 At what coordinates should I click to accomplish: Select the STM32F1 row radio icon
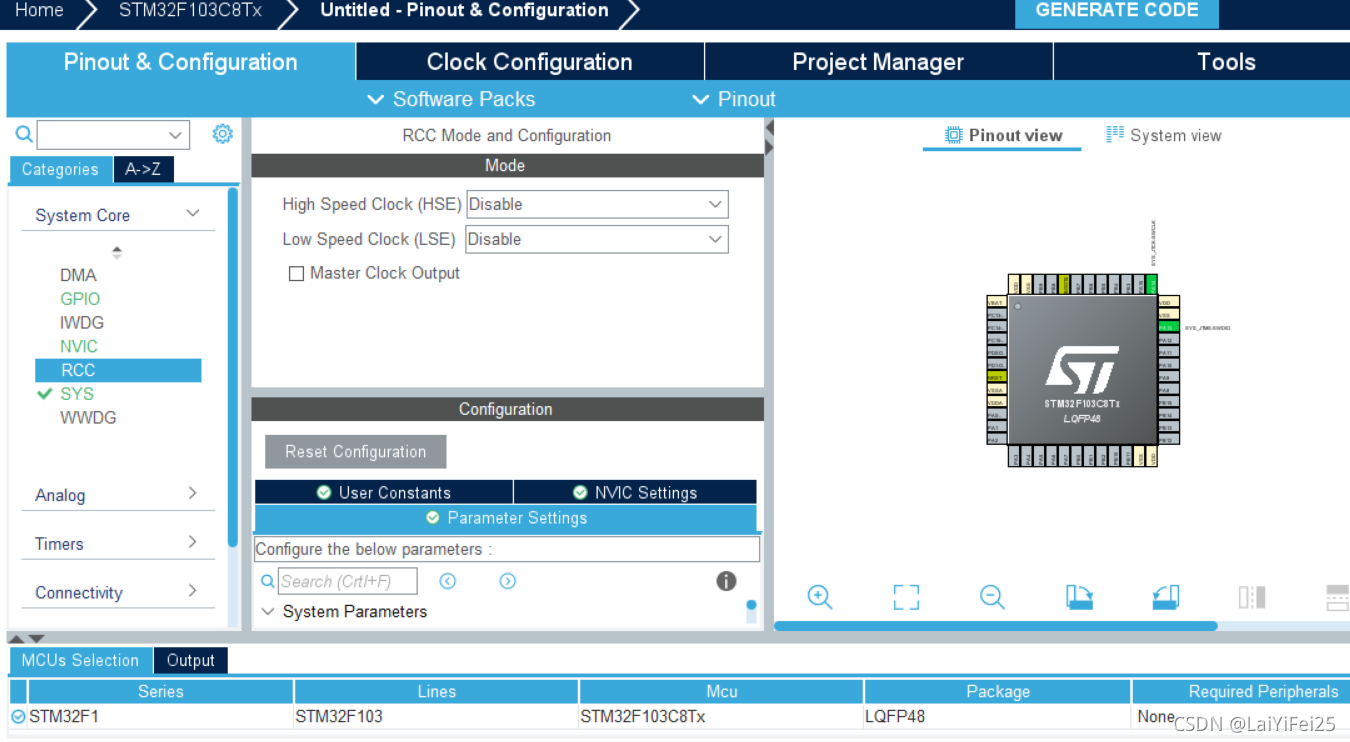click(x=18, y=716)
